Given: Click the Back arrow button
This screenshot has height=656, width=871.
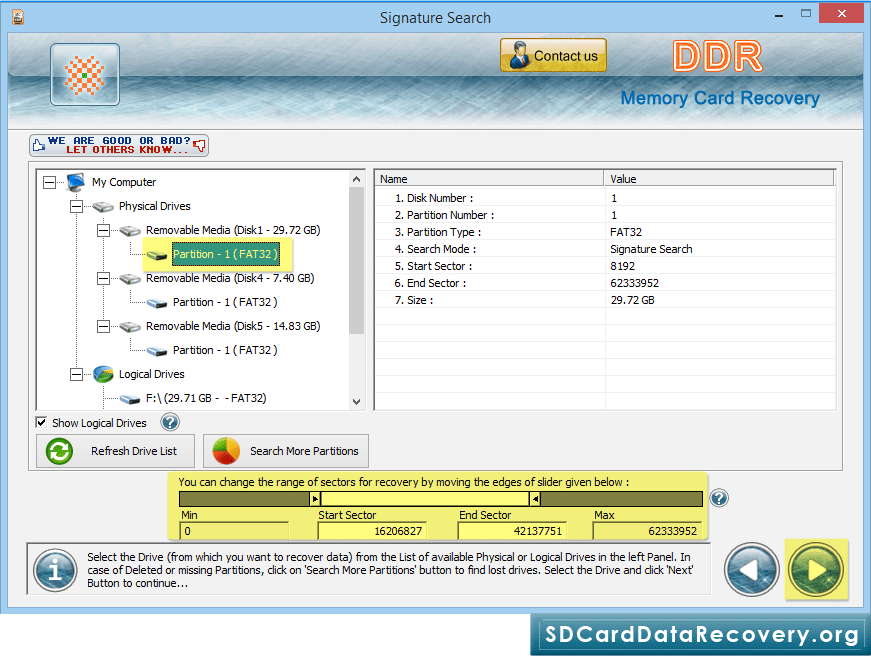Looking at the screenshot, I should click(752, 569).
